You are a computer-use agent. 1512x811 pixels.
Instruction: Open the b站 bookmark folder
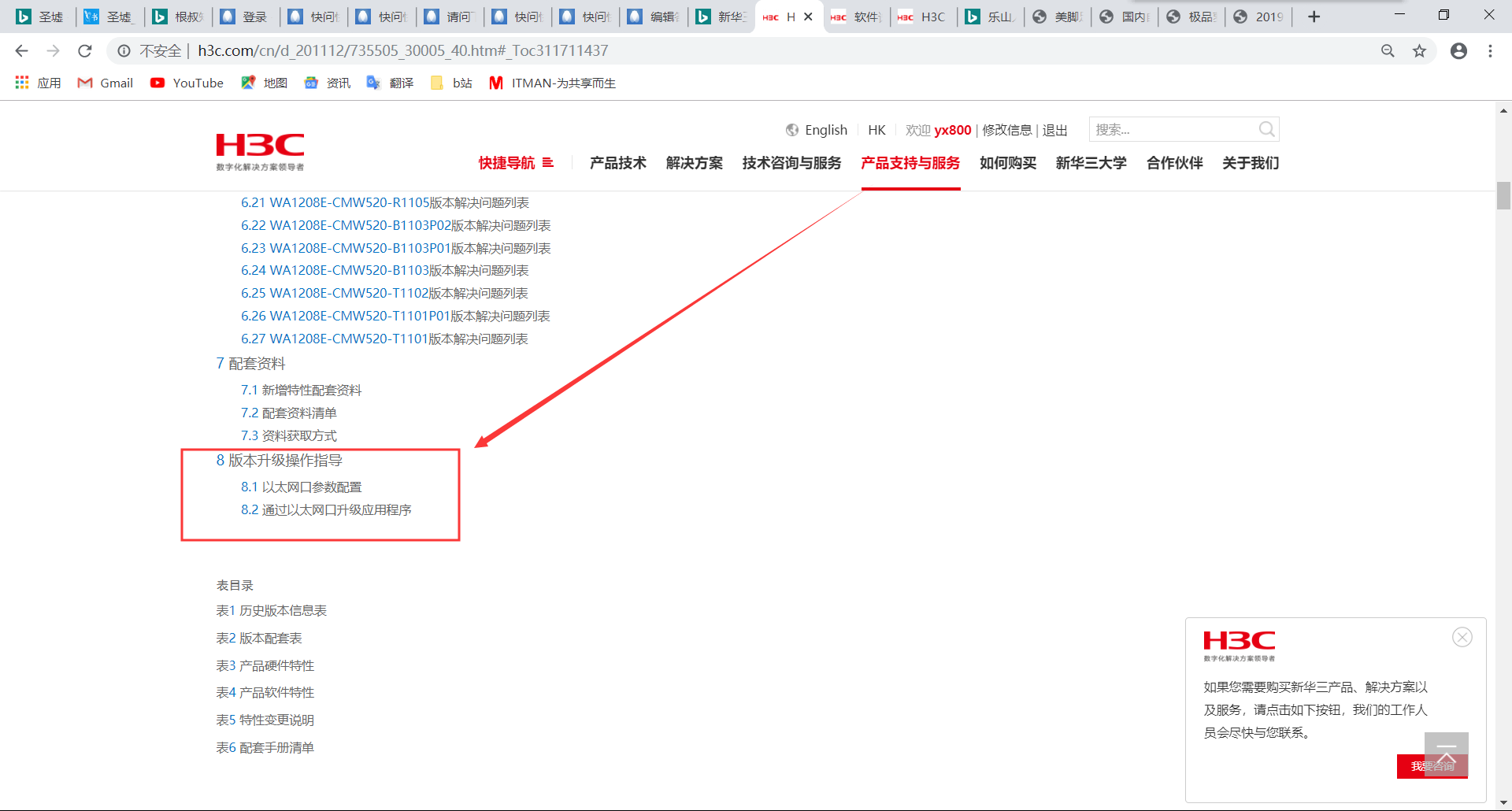tap(452, 83)
